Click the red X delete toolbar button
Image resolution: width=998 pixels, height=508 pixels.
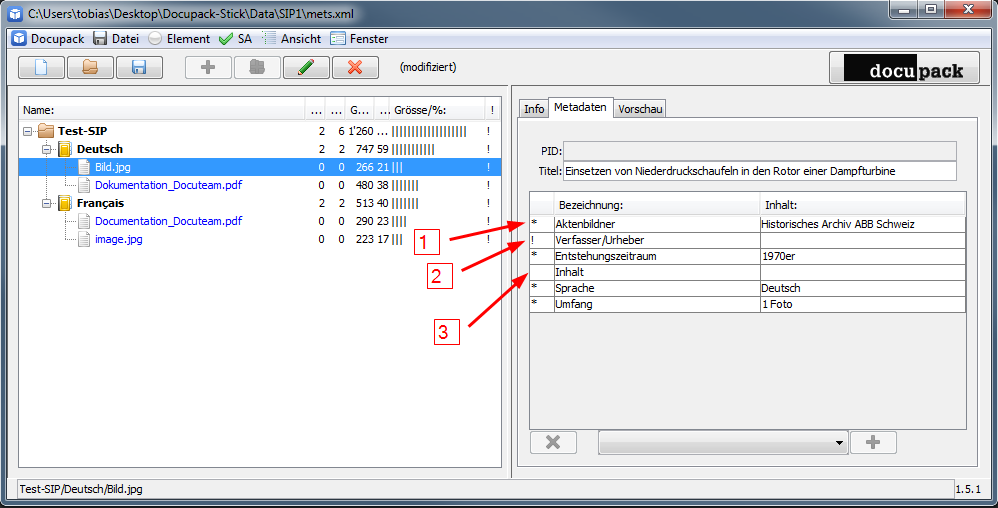[x=355, y=68]
